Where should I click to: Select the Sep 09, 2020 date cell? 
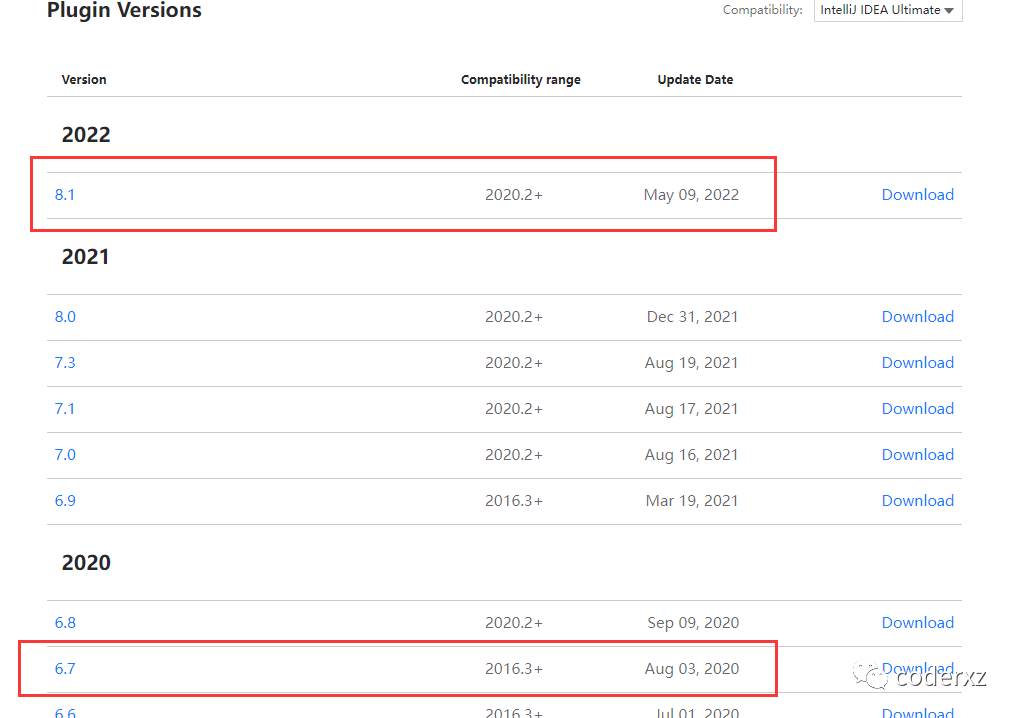click(x=693, y=623)
